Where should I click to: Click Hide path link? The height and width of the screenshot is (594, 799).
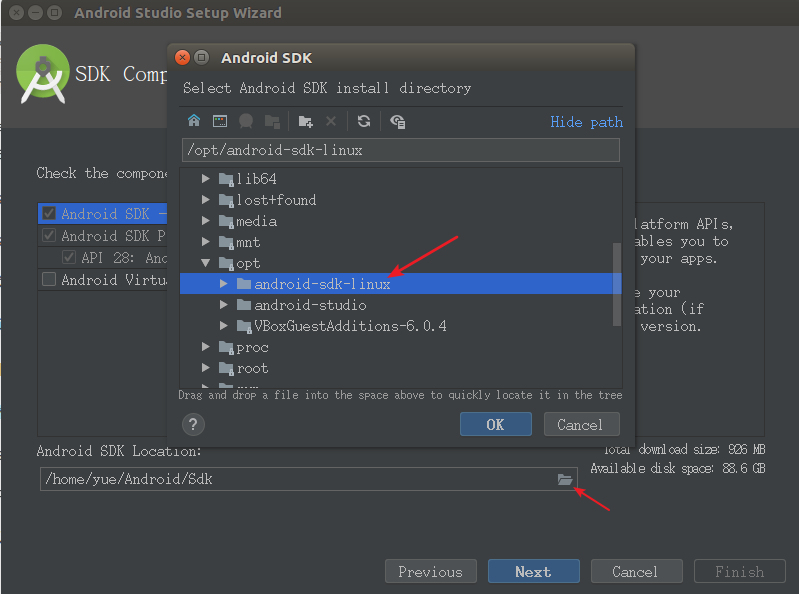(587, 122)
